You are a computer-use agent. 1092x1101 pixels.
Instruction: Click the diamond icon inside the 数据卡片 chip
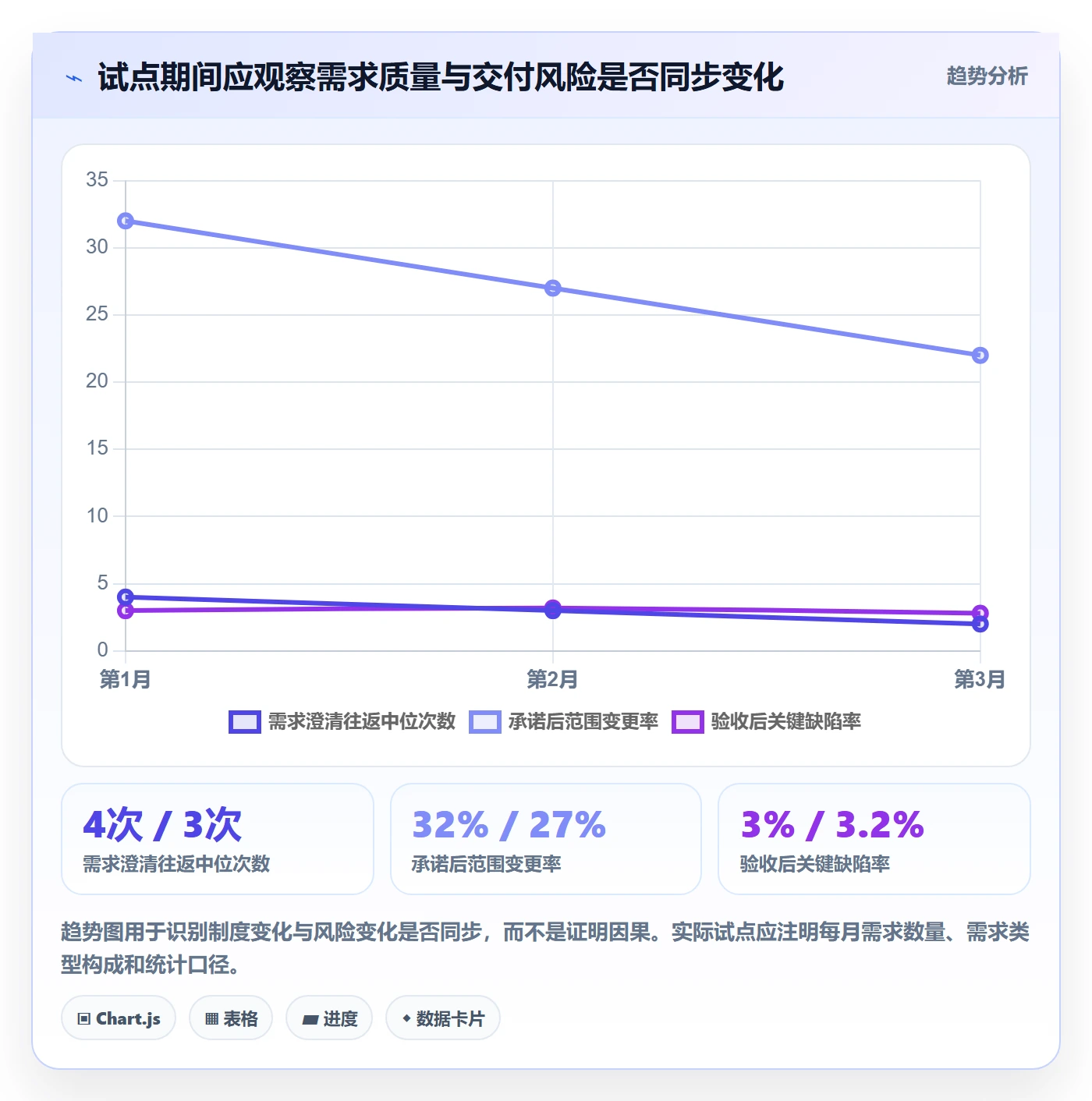[x=406, y=1018]
